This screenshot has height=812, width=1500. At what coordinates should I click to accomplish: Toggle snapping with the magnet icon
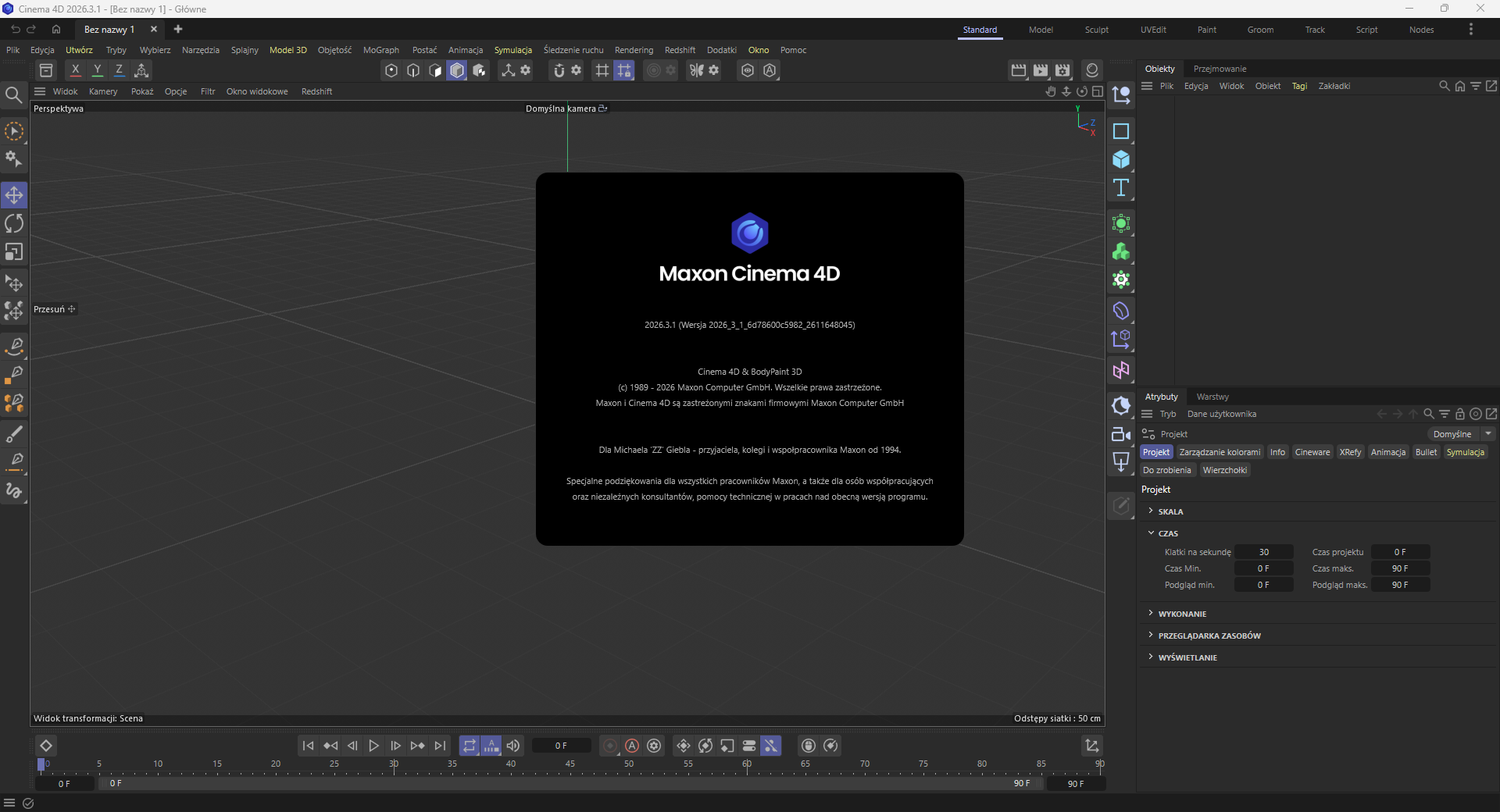[x=559, y=70]
